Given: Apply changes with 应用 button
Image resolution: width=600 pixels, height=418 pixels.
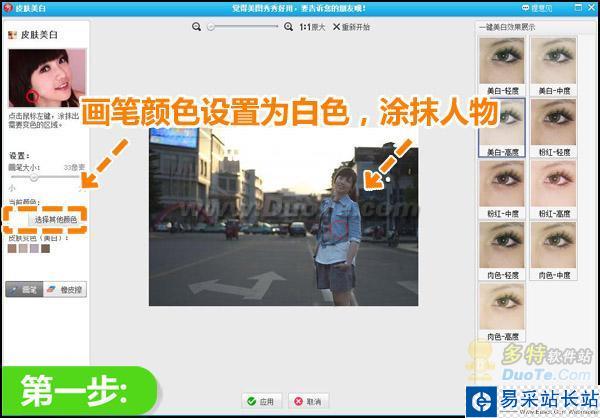Looking at the screenshot, I should tap(261, 401).
